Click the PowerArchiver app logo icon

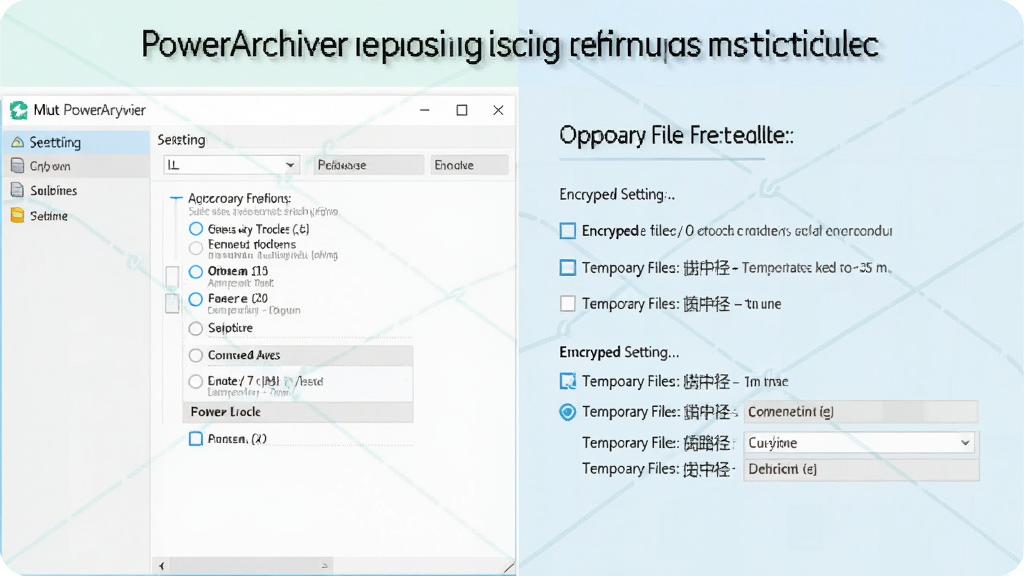tap(19, 110)
